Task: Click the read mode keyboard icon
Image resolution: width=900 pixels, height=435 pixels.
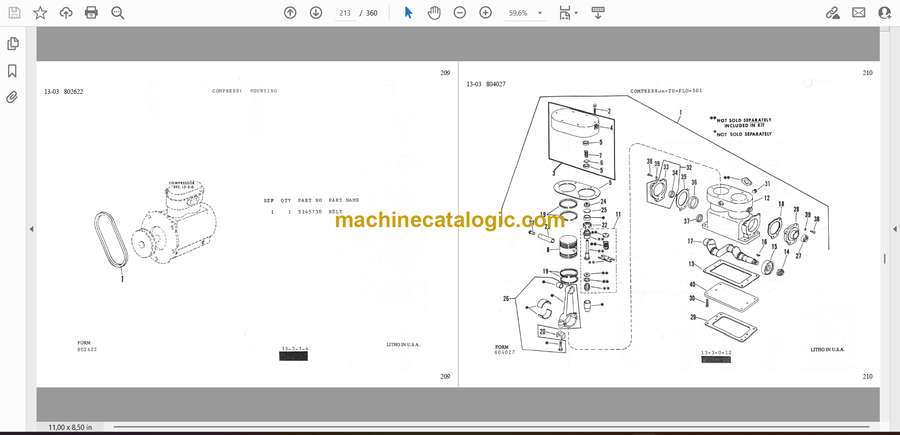Action: coord(598,13)
